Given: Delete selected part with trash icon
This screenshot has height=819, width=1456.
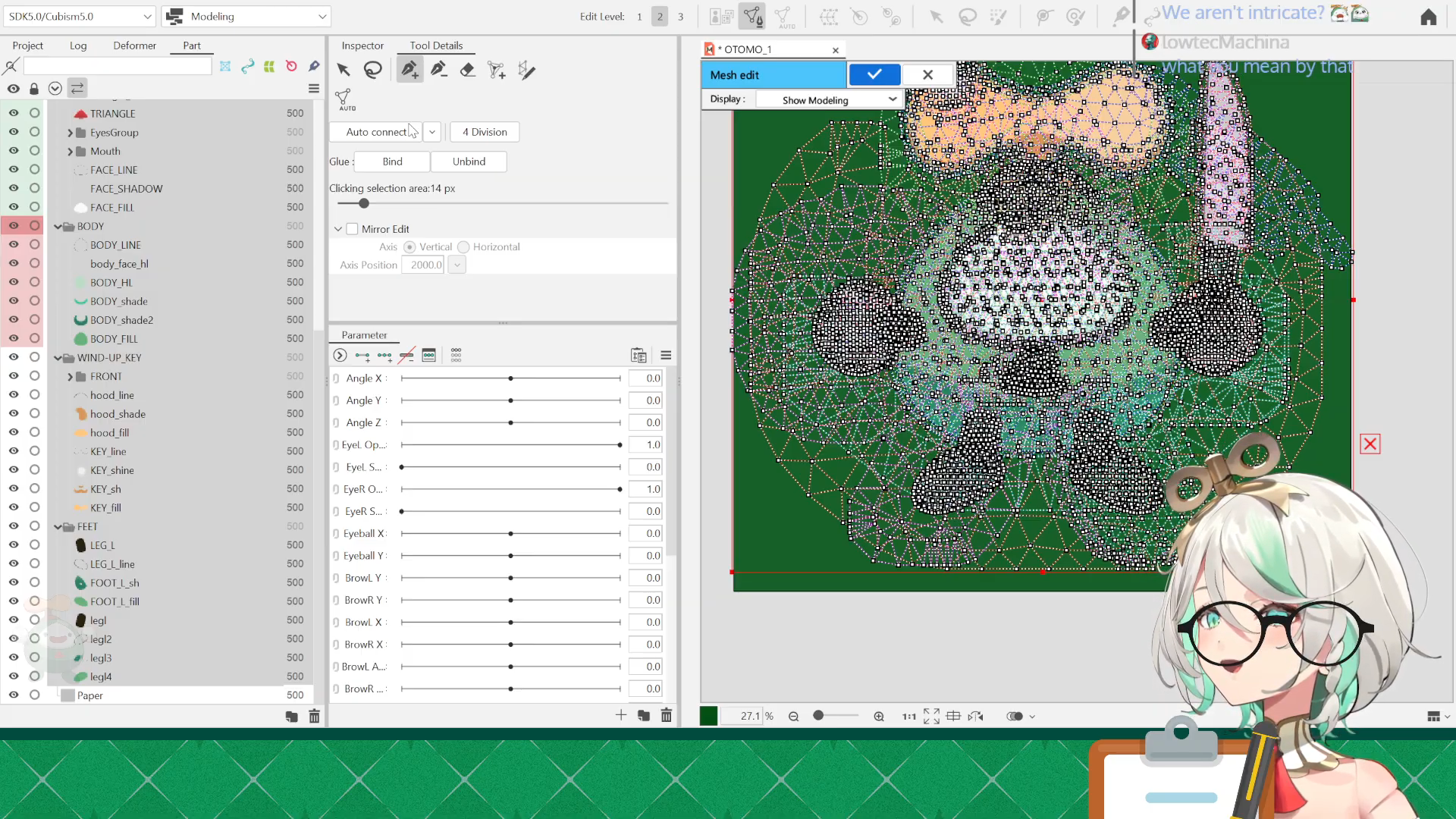Looking at the screenshot, I should 314,716.
